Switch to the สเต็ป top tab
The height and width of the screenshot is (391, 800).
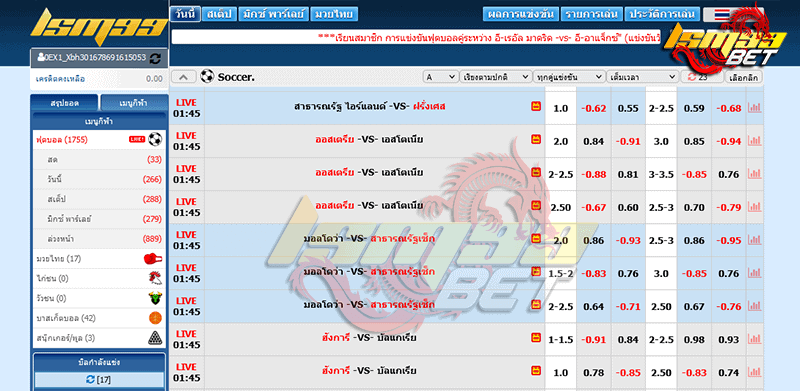[x=219, y=14]
